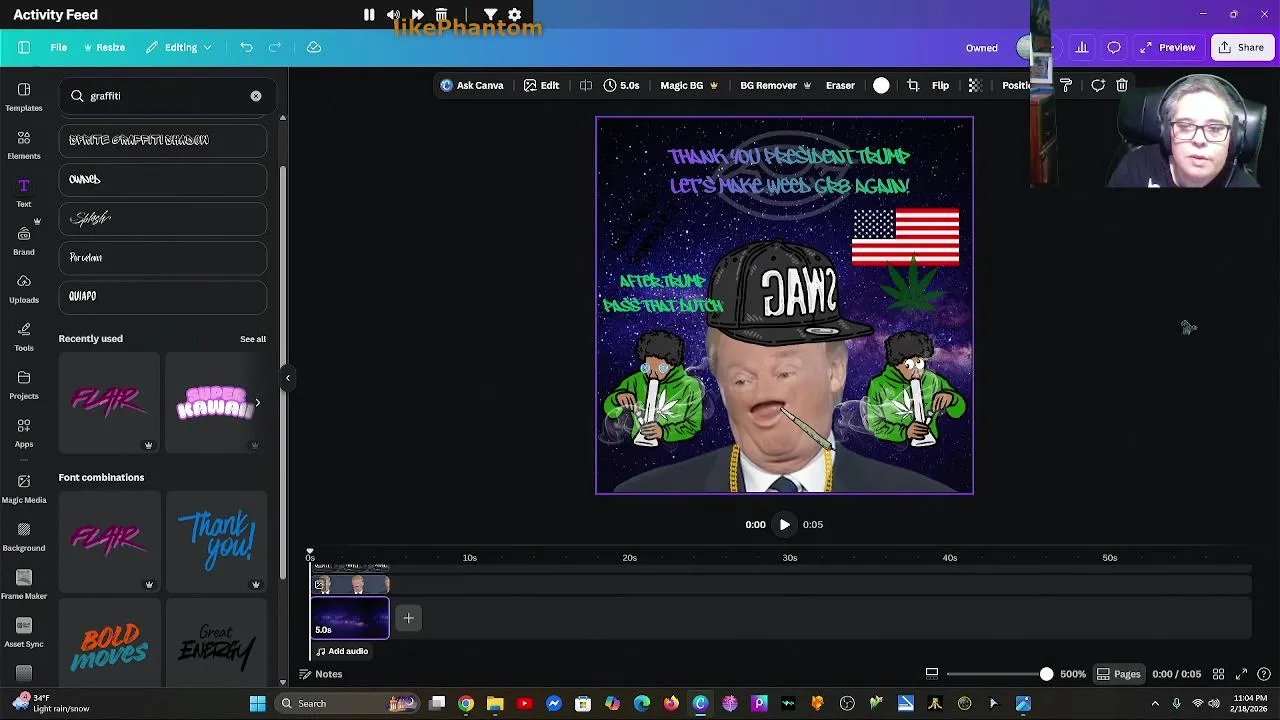Click the Edit image button
Viewport: 1280px width, 720px height.
point(541,86)
